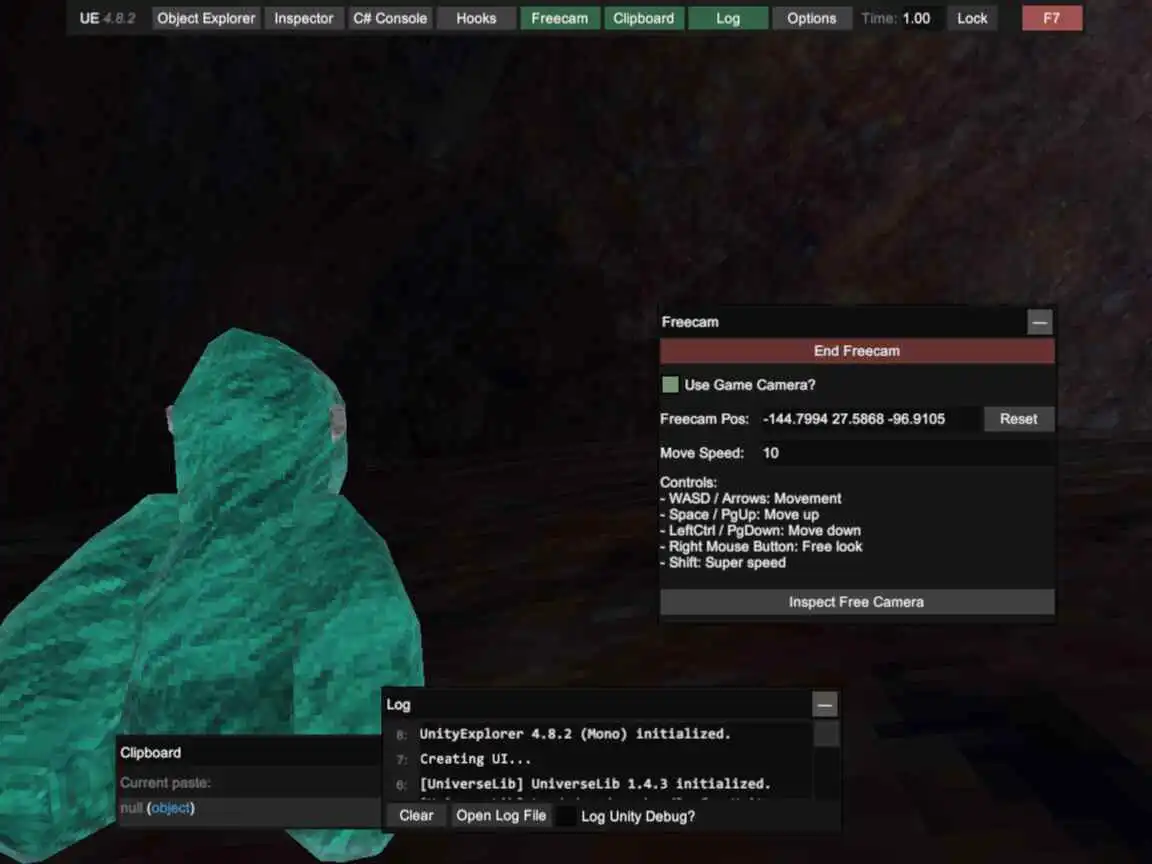The height and width of the screenshot is (864, 1152).
Task: Toggle Use Game Camera checkbox
Action: coord(670,384)
